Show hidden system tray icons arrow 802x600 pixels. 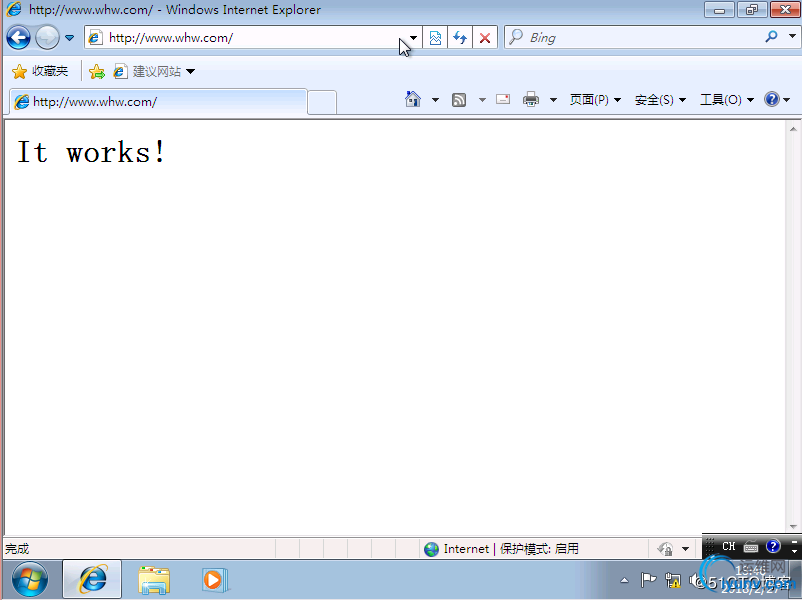point(624,581)
